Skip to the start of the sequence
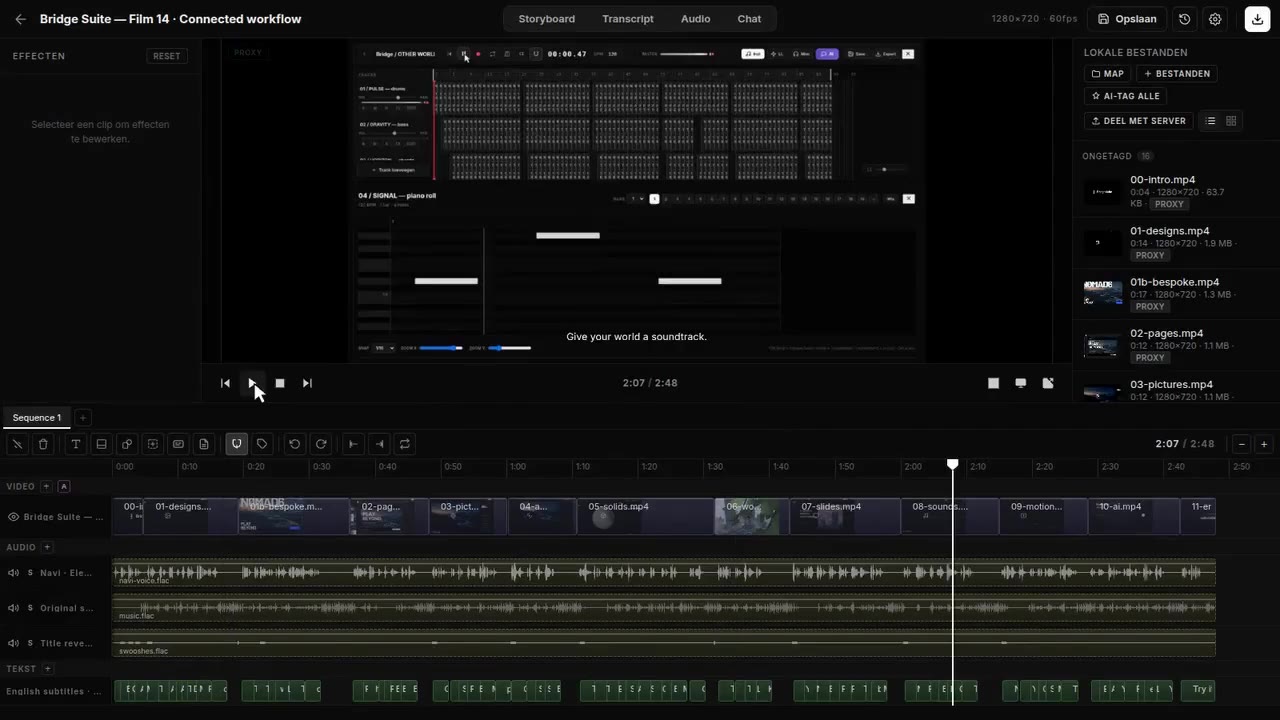 click(225, 383)
